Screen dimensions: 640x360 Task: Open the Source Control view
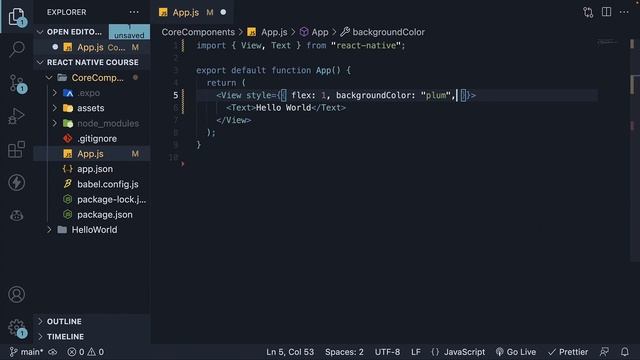click(x=17, y=83)
